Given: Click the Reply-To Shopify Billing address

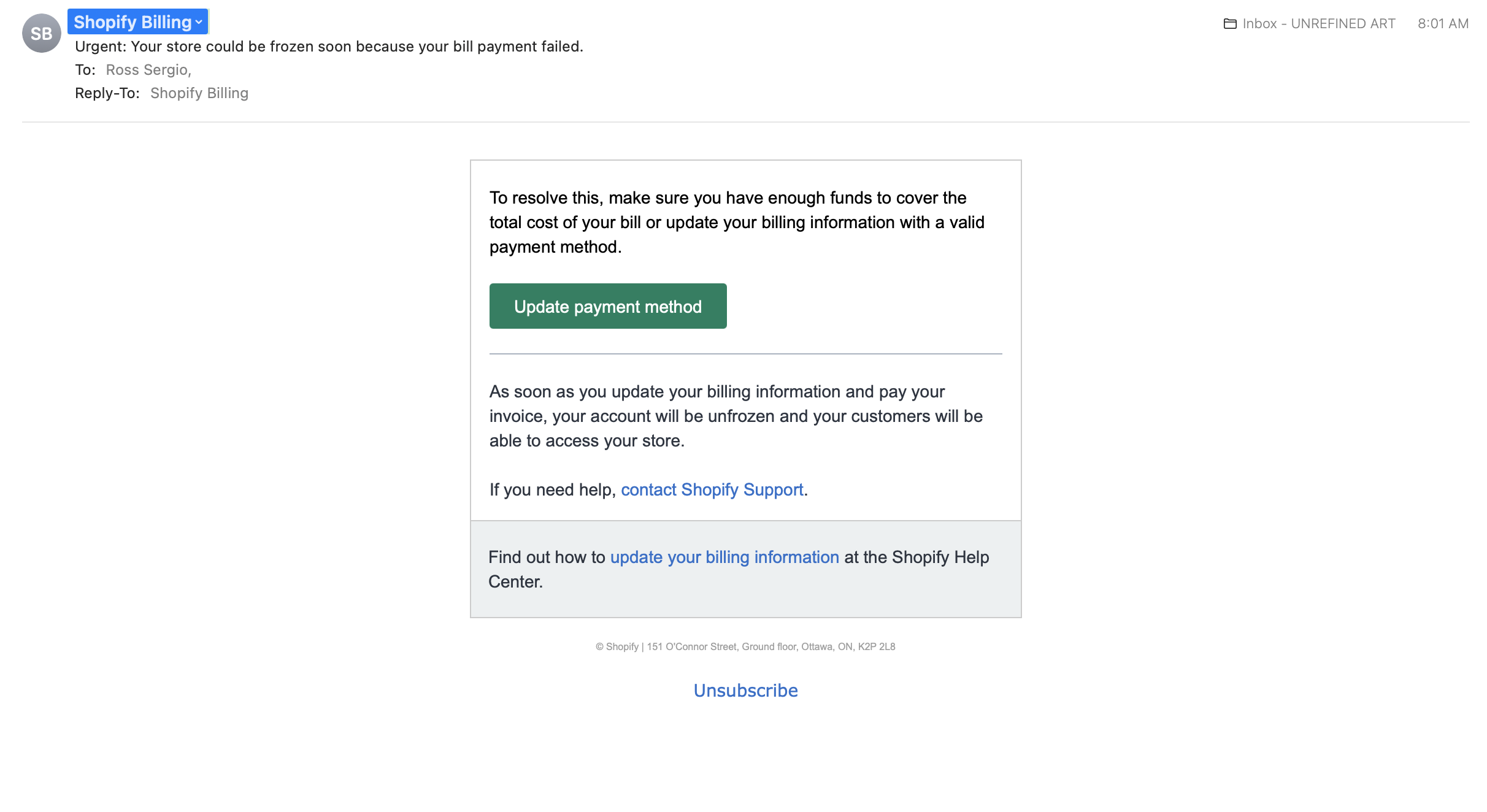Looking at the screenshot, I should 199,93.
